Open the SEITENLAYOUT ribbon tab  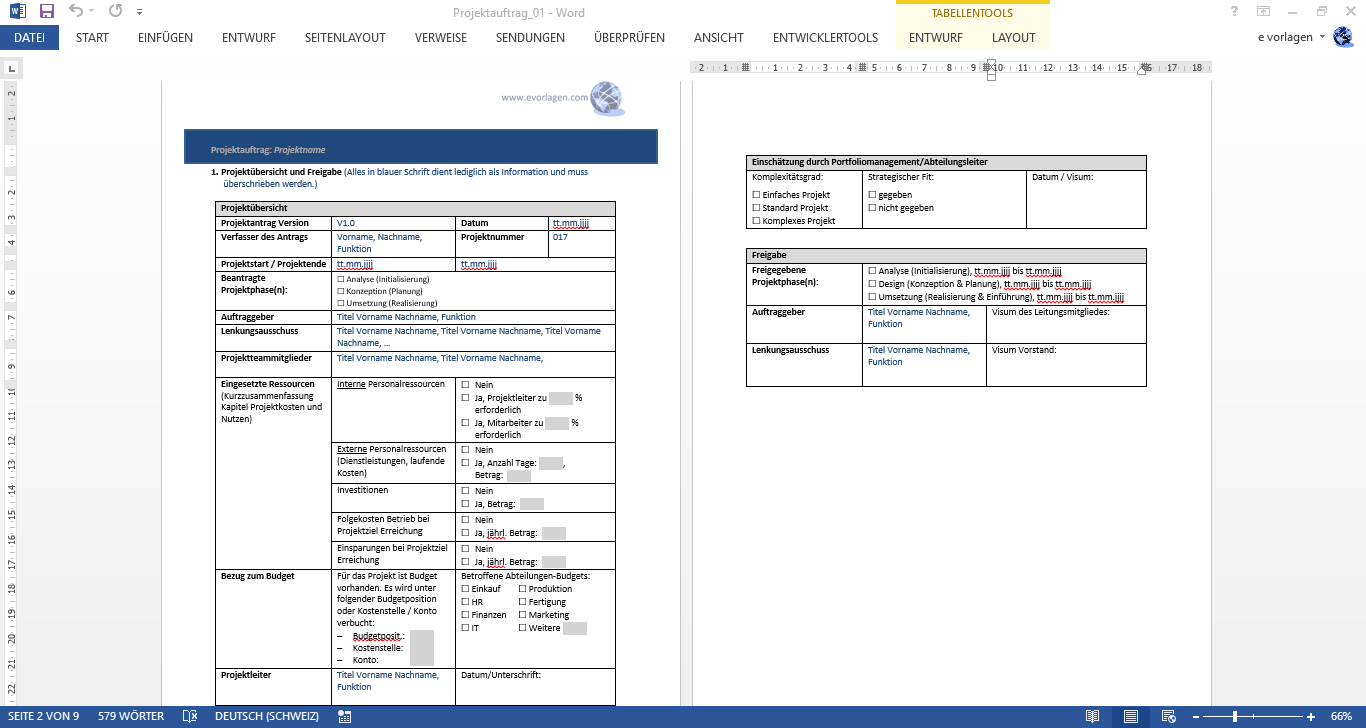point(345,38)
